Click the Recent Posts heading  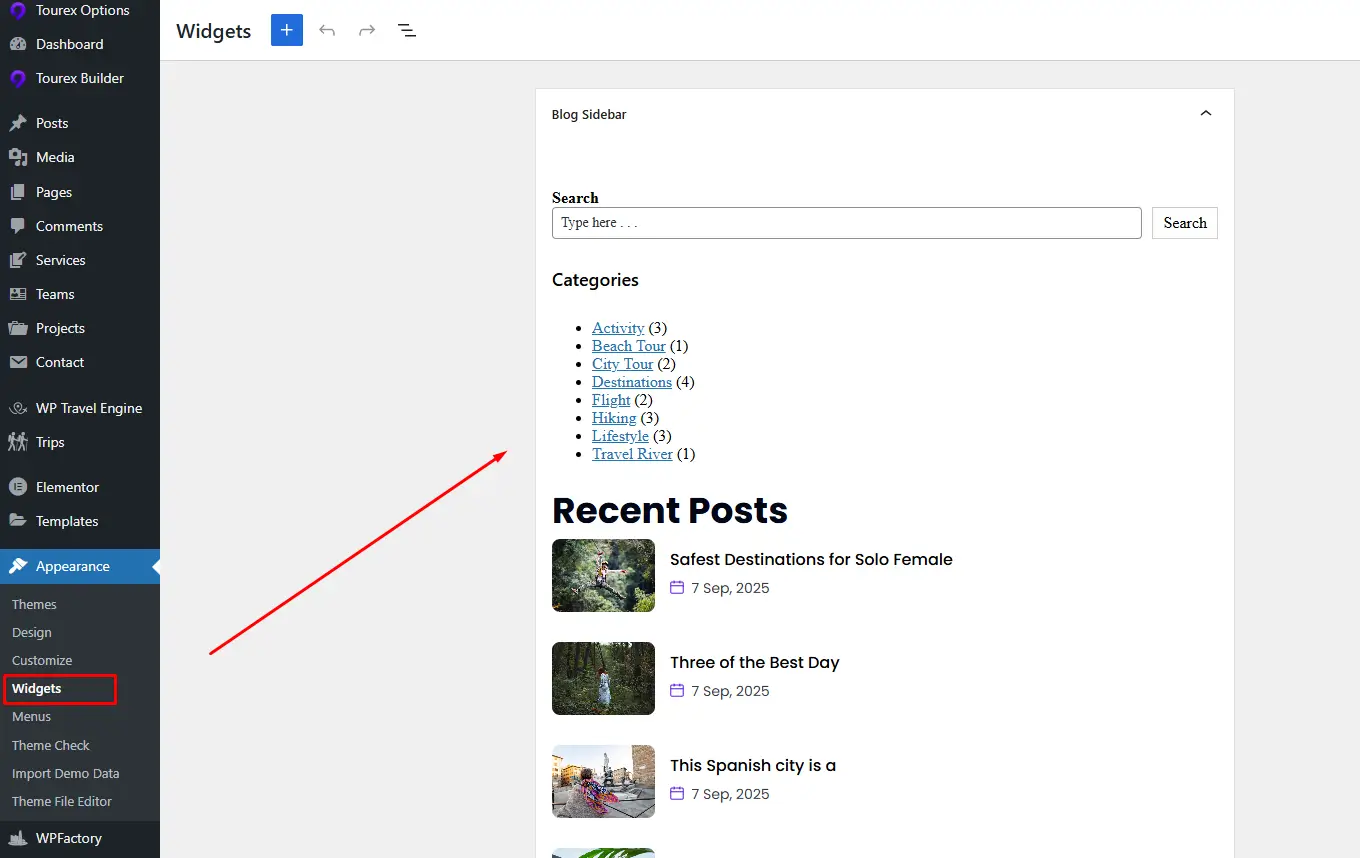coord(670,510)
